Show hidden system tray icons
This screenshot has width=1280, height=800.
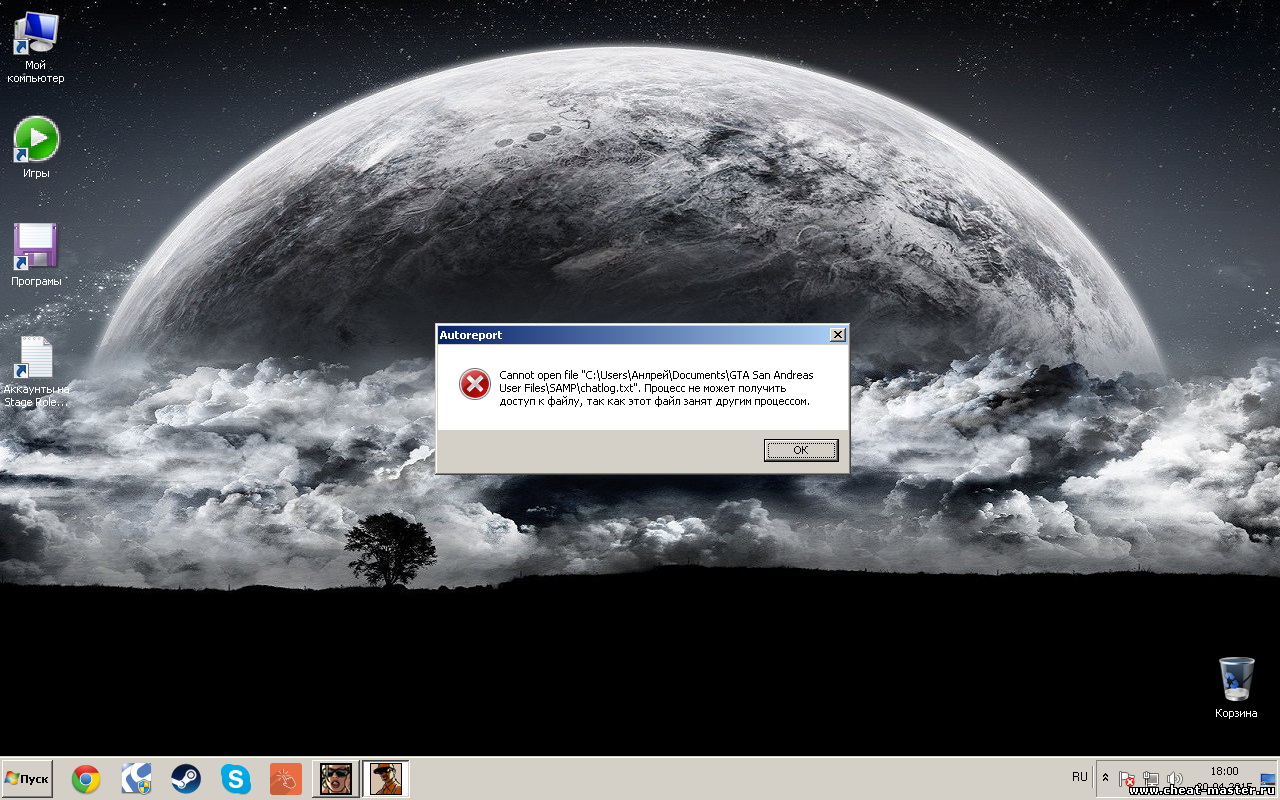[1105, 778]
